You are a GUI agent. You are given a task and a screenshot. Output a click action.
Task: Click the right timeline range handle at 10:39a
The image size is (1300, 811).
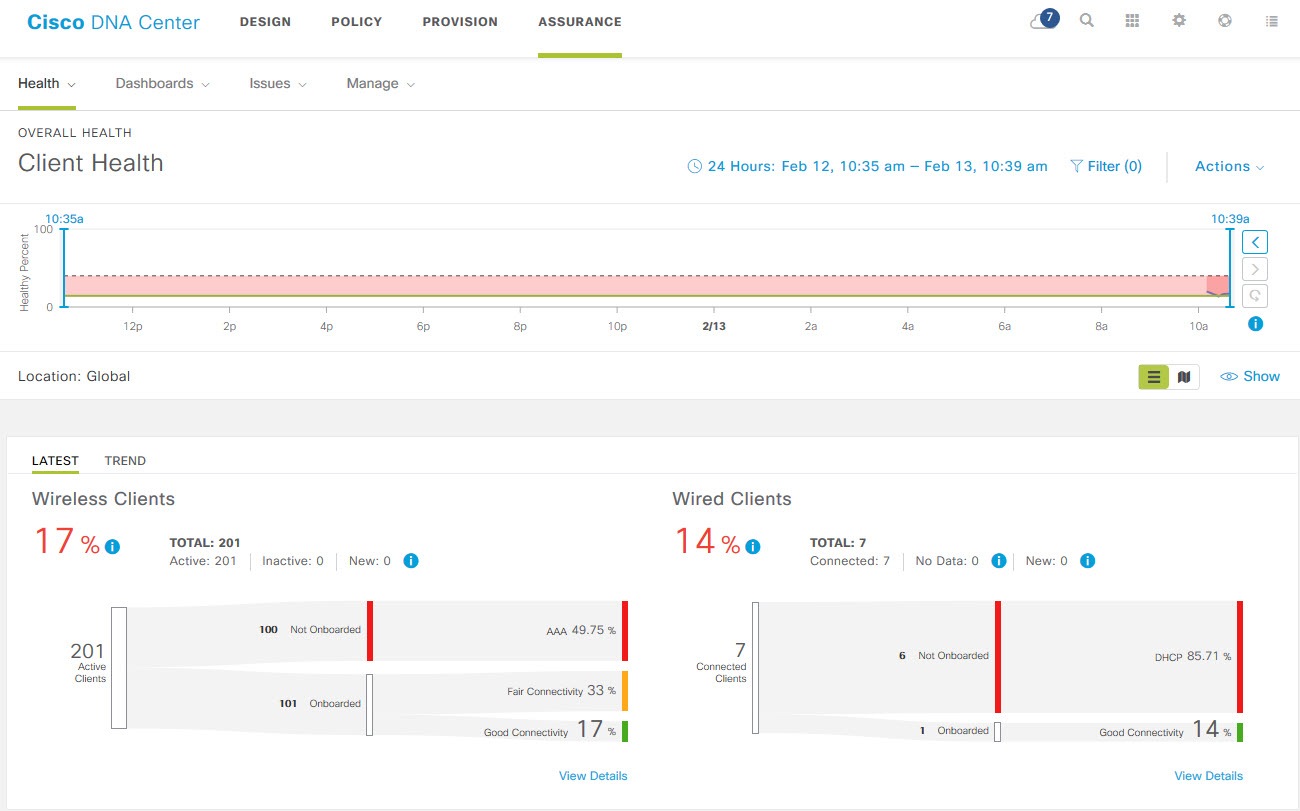(x=1230, y=268)
